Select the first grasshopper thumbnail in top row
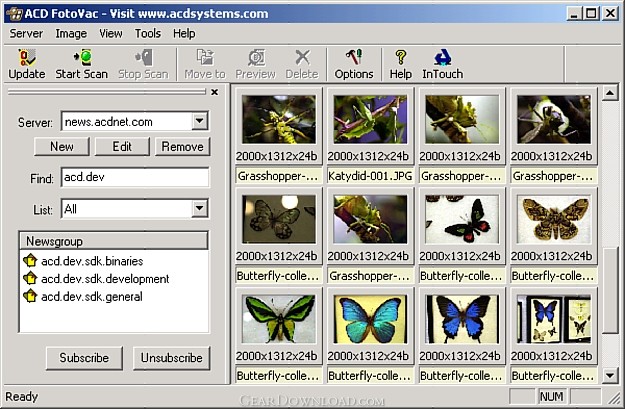This screenshot has height=409, width=625. (279, 119)
